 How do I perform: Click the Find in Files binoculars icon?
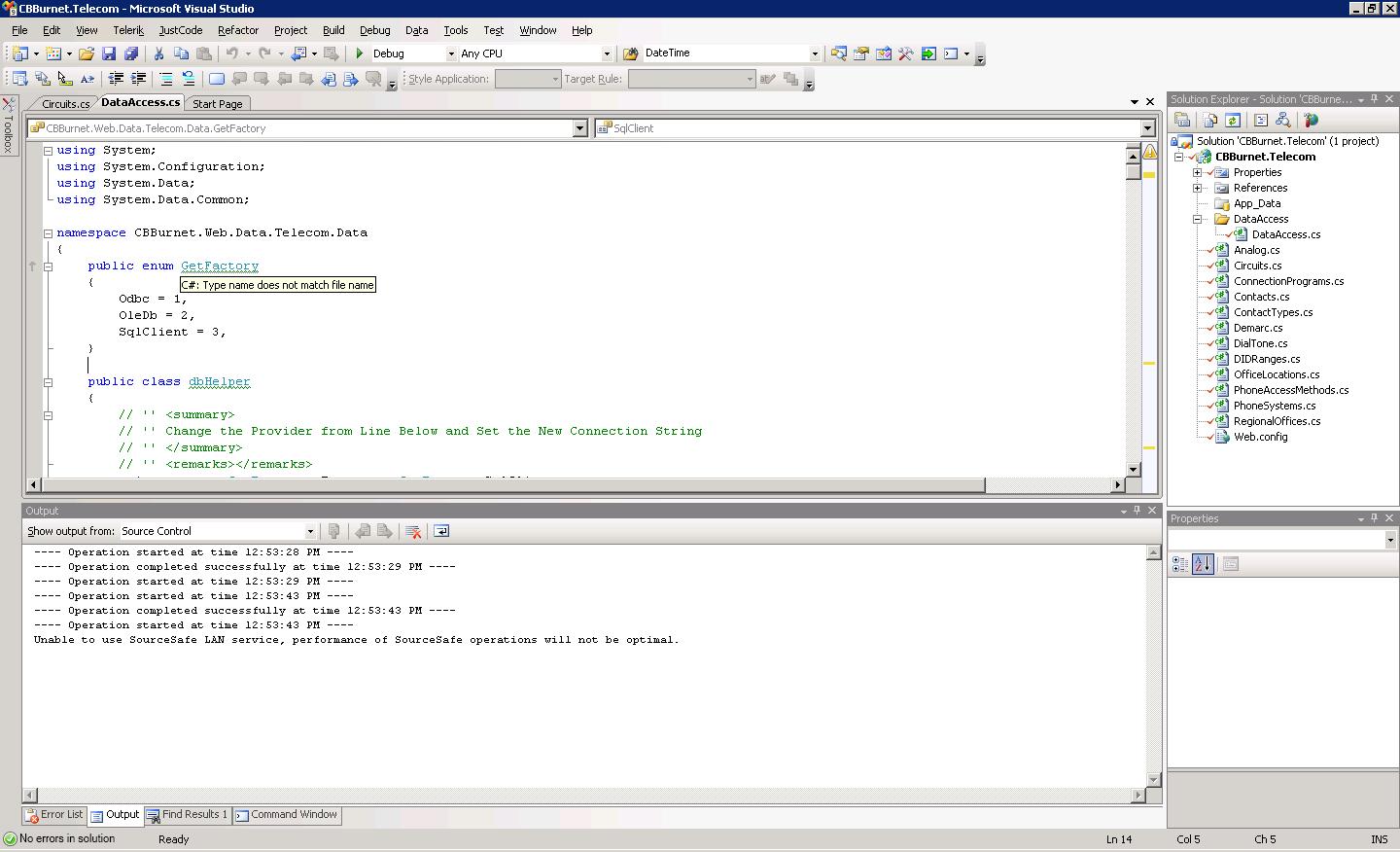[631, 53]
